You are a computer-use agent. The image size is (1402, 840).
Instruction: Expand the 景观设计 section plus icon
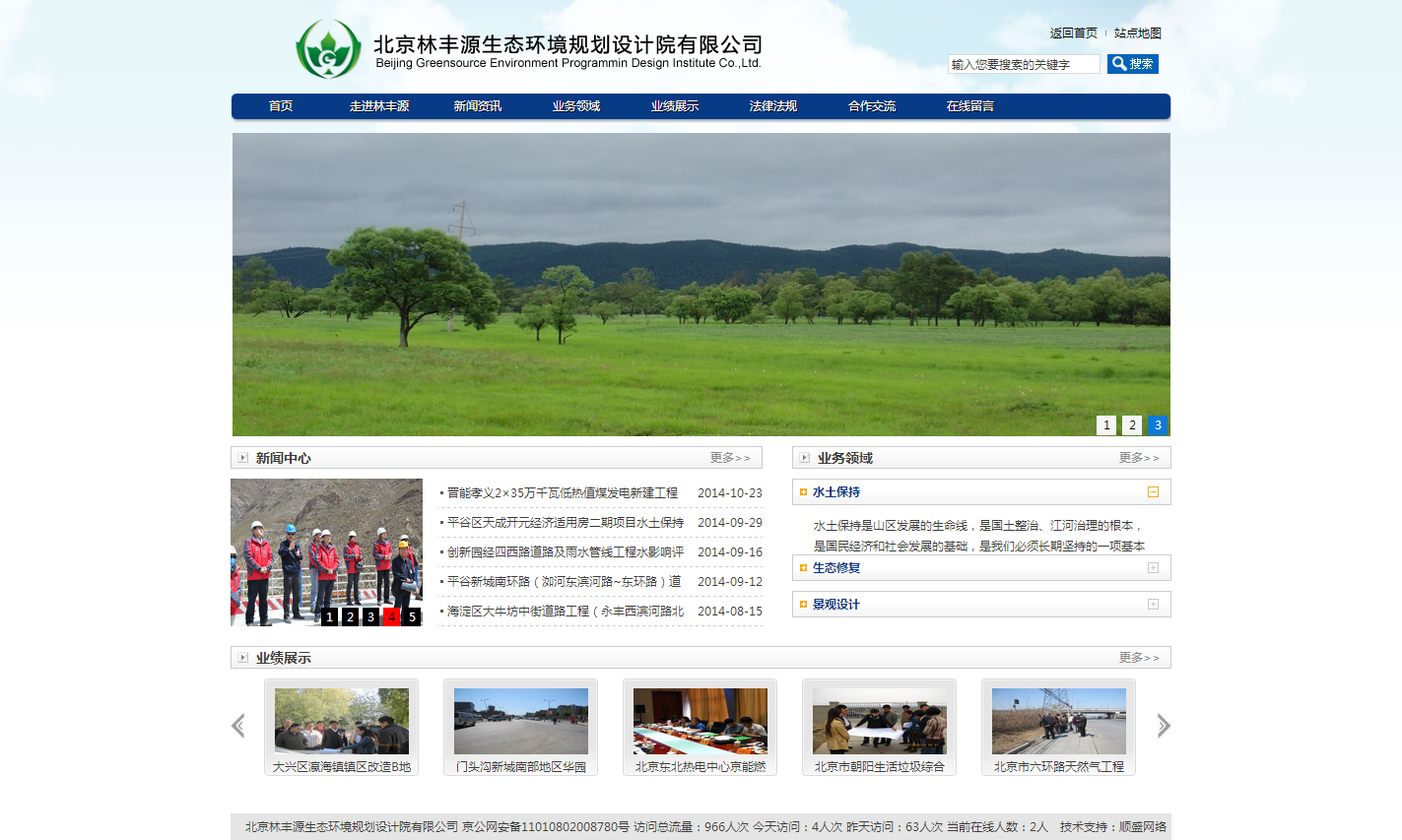(1153, 604)
